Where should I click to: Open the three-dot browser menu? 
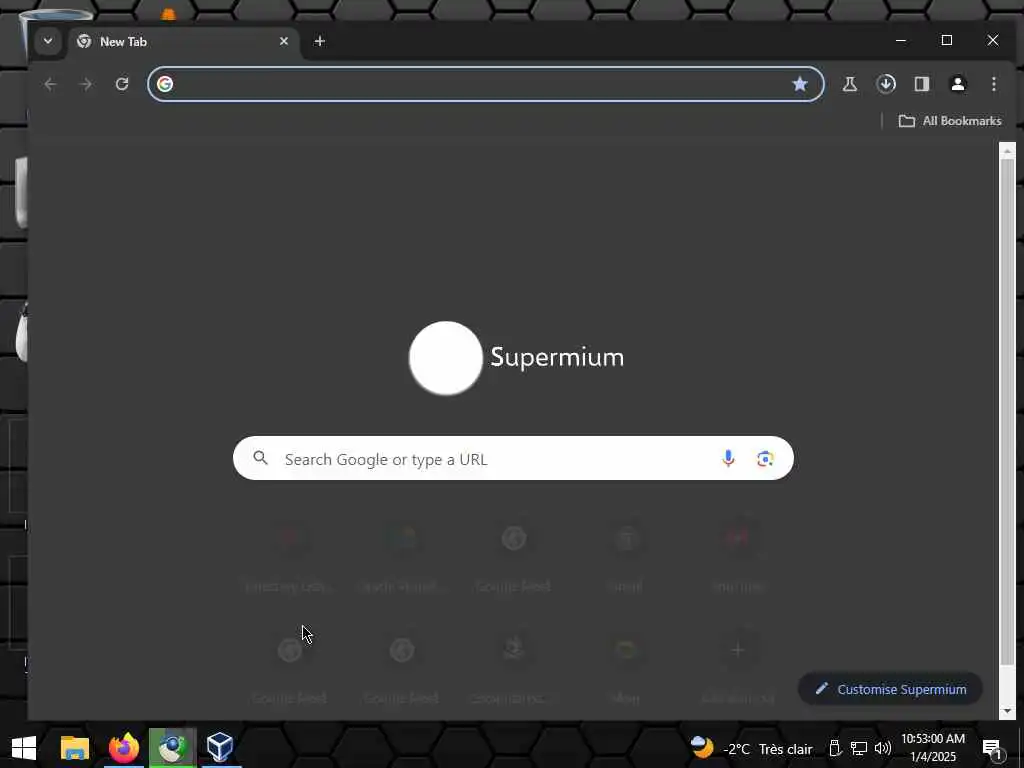tap(993, 84)
